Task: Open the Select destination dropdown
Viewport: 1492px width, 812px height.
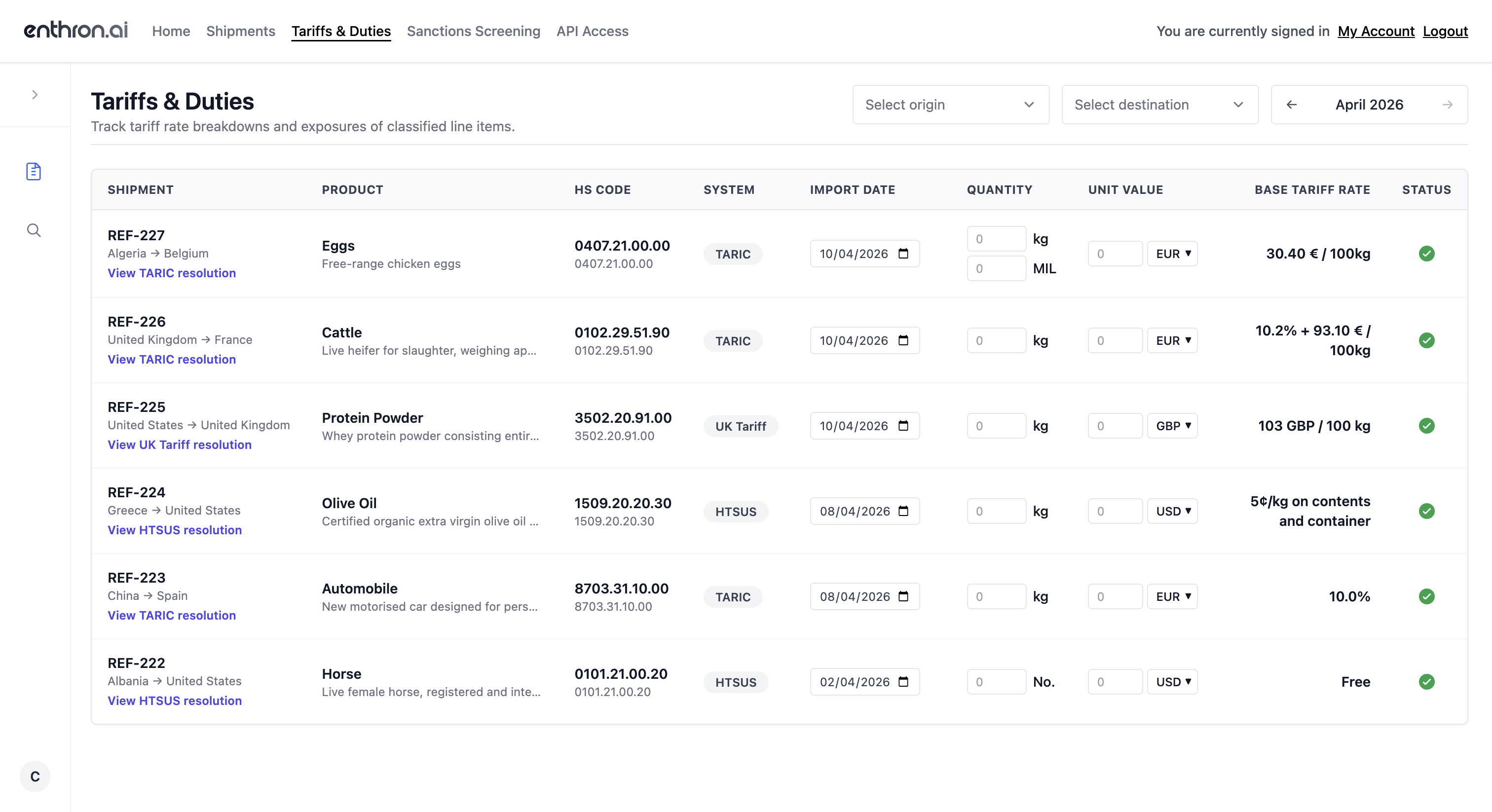Action: pos(1159,105)
